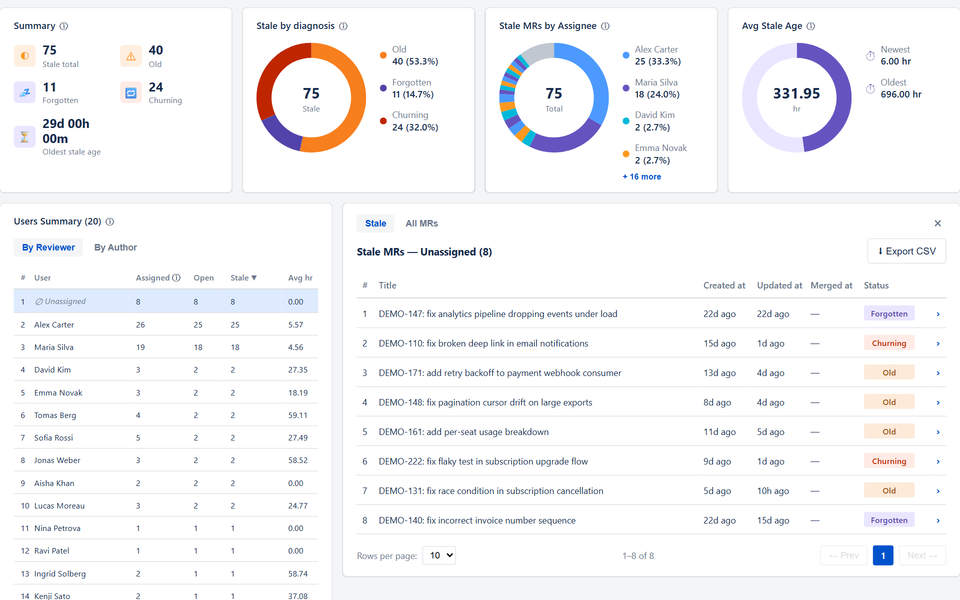Open details arrow for DEMO-140 row
Viewport: 960px width, 600px height.
(x=938, y=520)
